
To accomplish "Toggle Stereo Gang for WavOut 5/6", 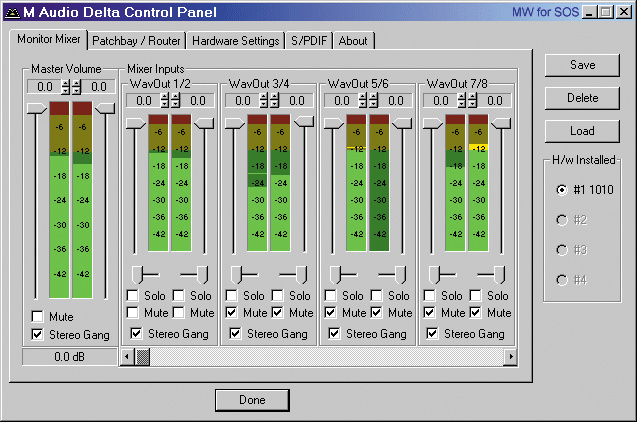I will click(333, 334).
